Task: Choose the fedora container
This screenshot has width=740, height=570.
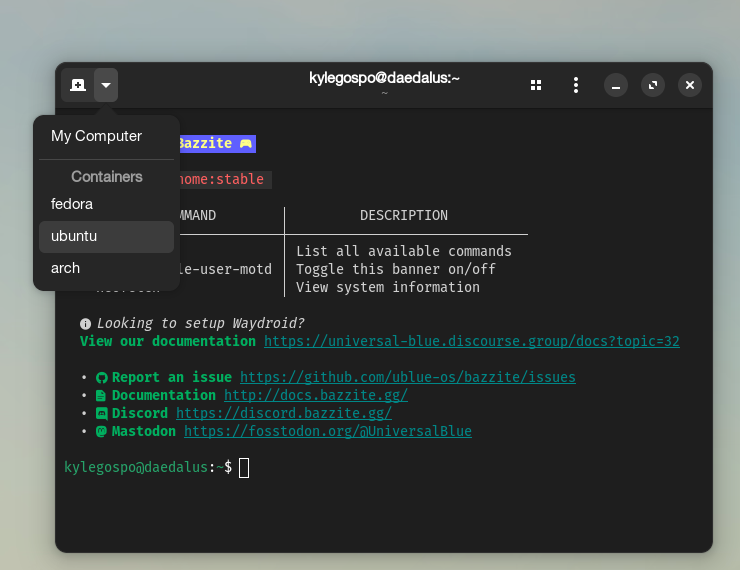Action: (x=107, y=204)
